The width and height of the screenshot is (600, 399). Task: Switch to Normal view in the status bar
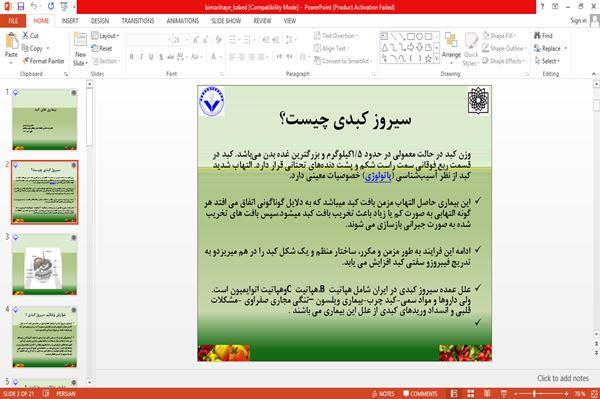[x=454, y=394]
